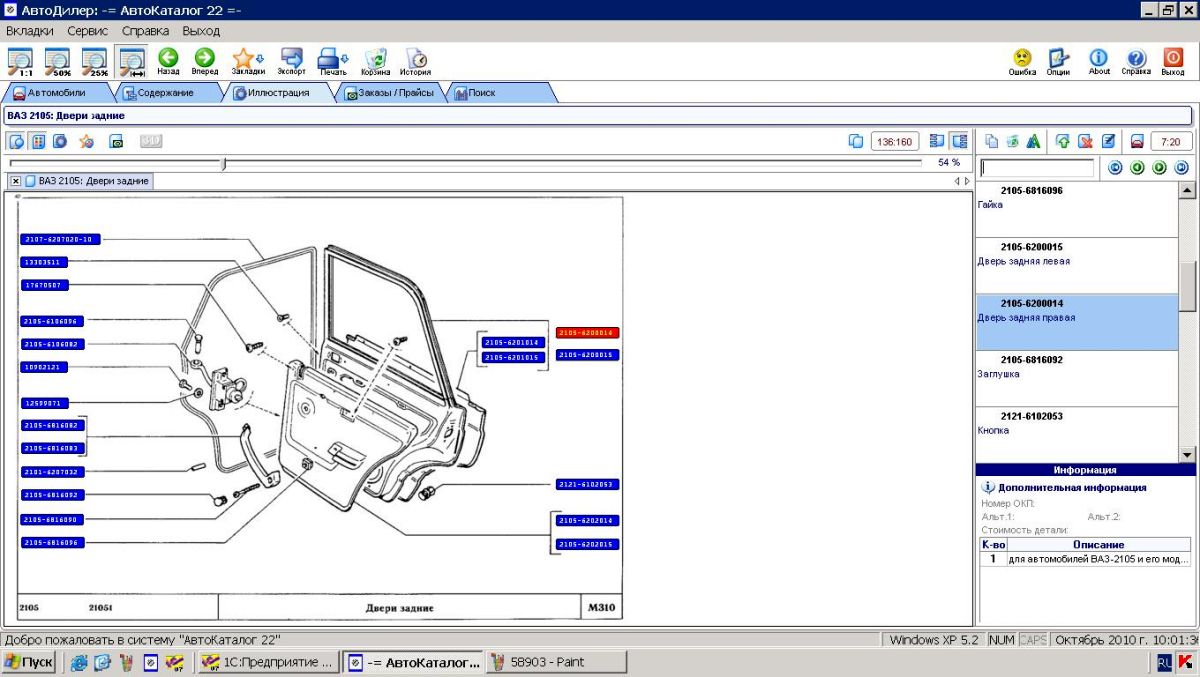
Task: Select the ВАЗ 2105: Двери задние document tab
Action: click(87, 181)
